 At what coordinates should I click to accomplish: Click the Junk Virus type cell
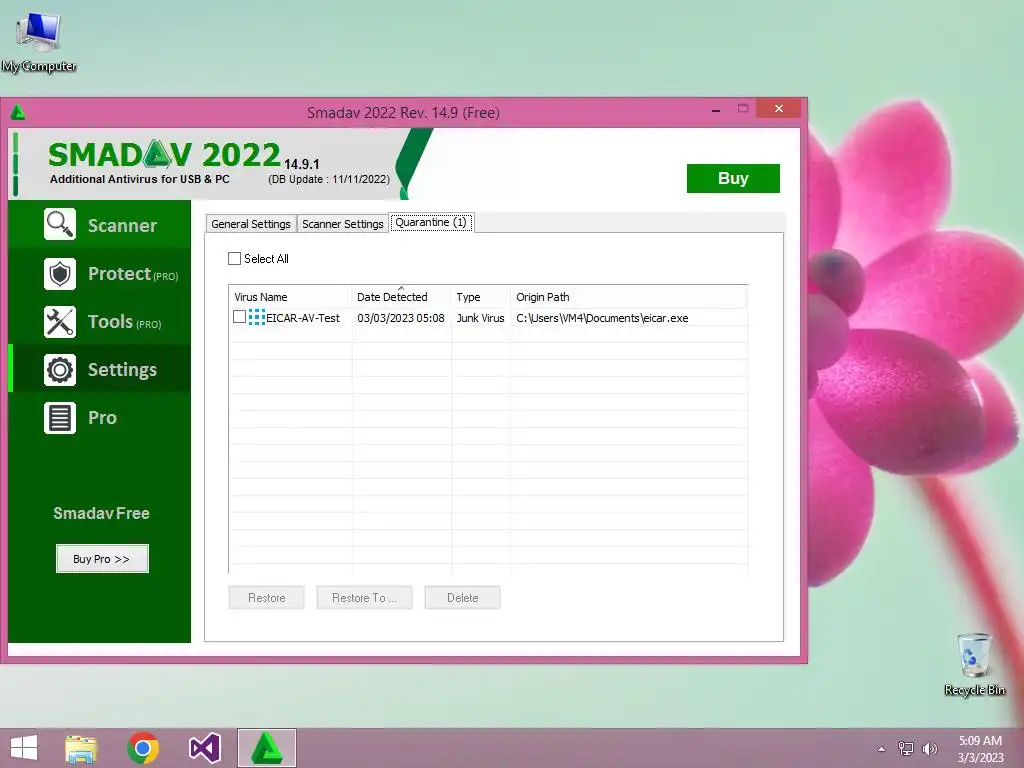[481, 318]
